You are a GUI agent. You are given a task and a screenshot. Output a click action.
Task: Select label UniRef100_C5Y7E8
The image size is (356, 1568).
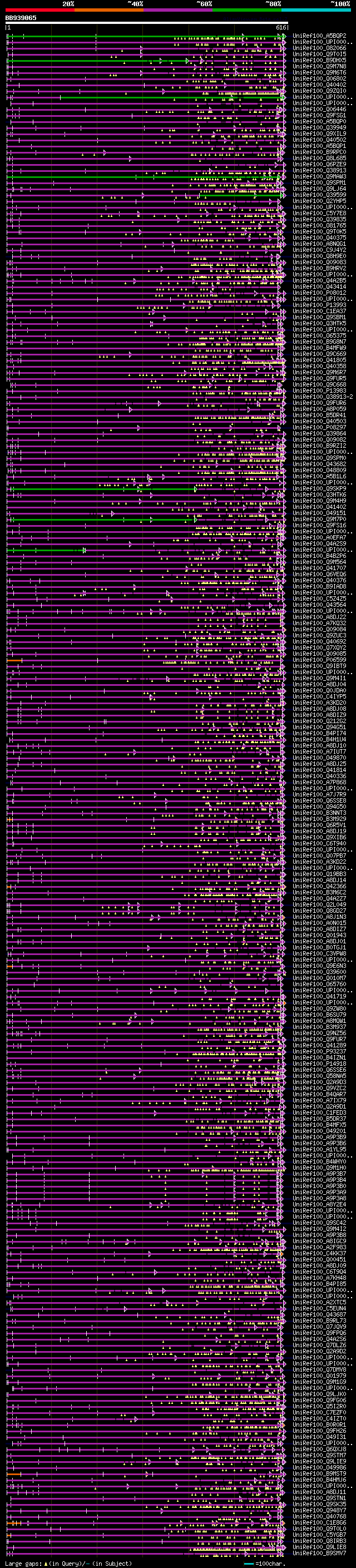pos(319,213)
